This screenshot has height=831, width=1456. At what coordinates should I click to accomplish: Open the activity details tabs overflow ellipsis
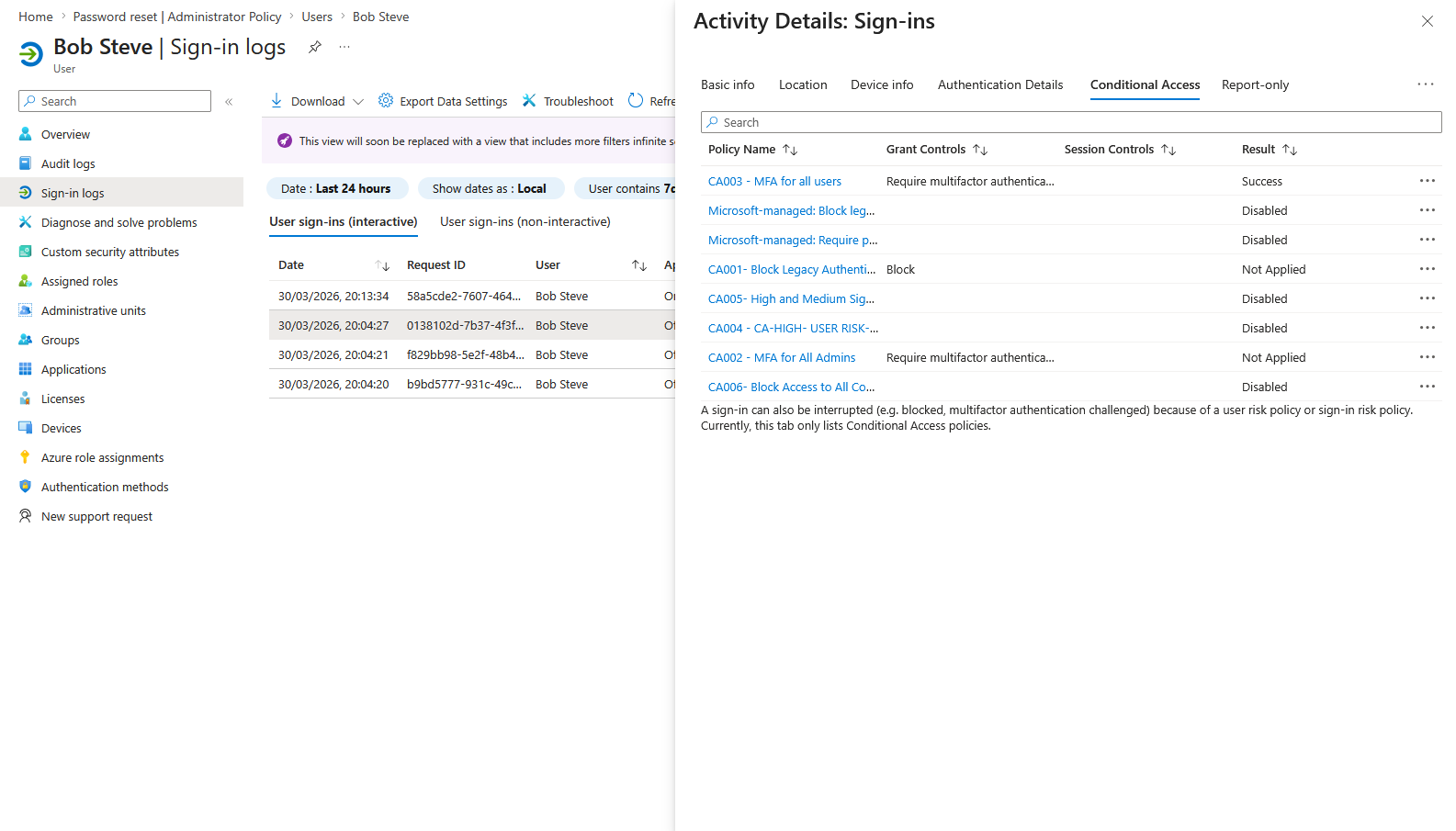pos(1425,84)
